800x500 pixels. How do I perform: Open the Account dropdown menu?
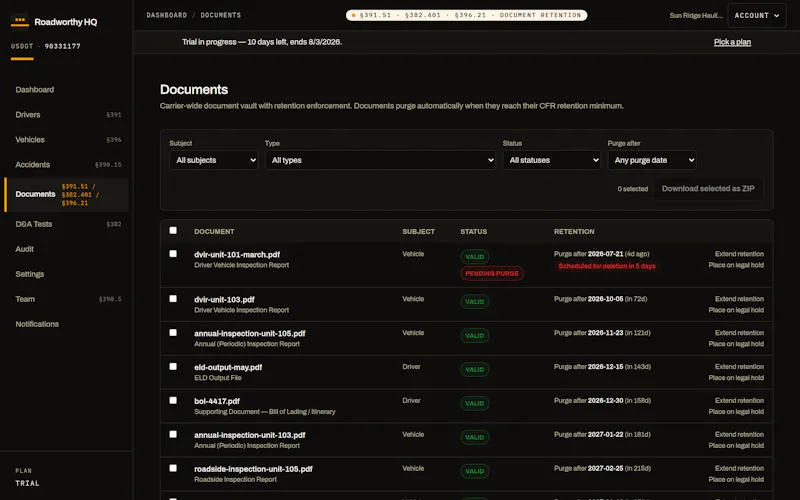click(757, 16)
